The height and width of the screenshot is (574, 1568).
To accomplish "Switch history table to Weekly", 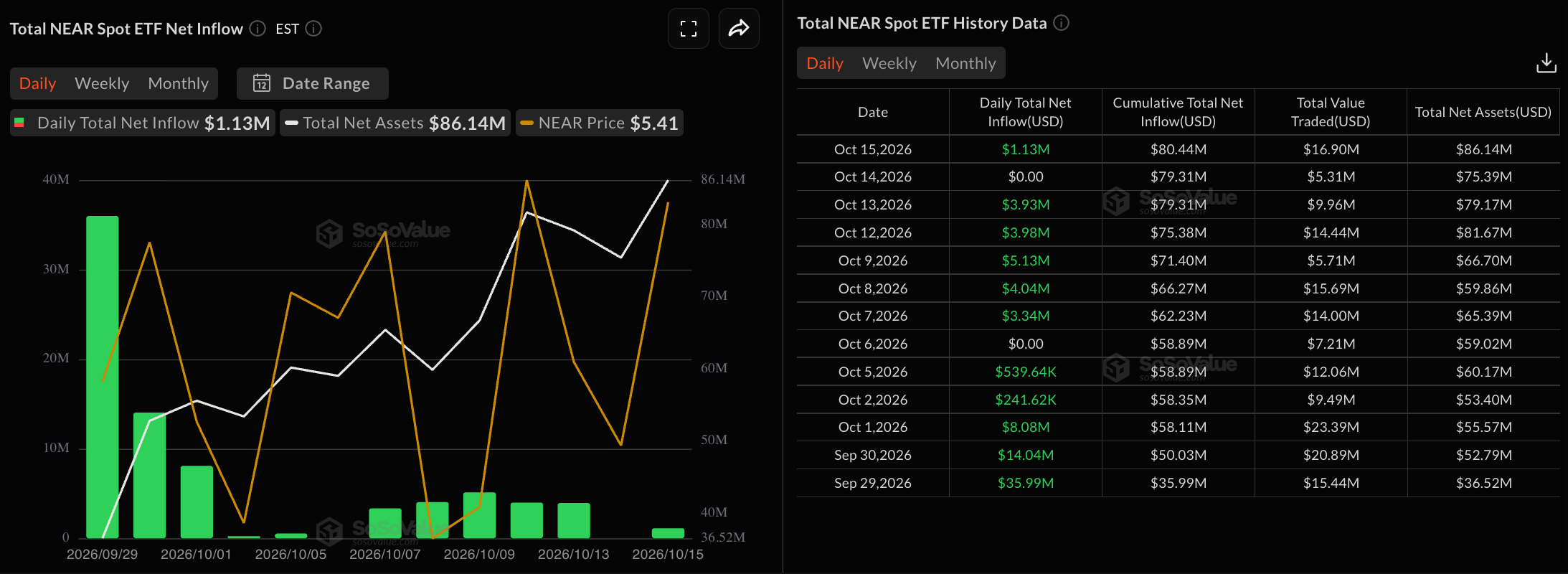I will 889,63.
